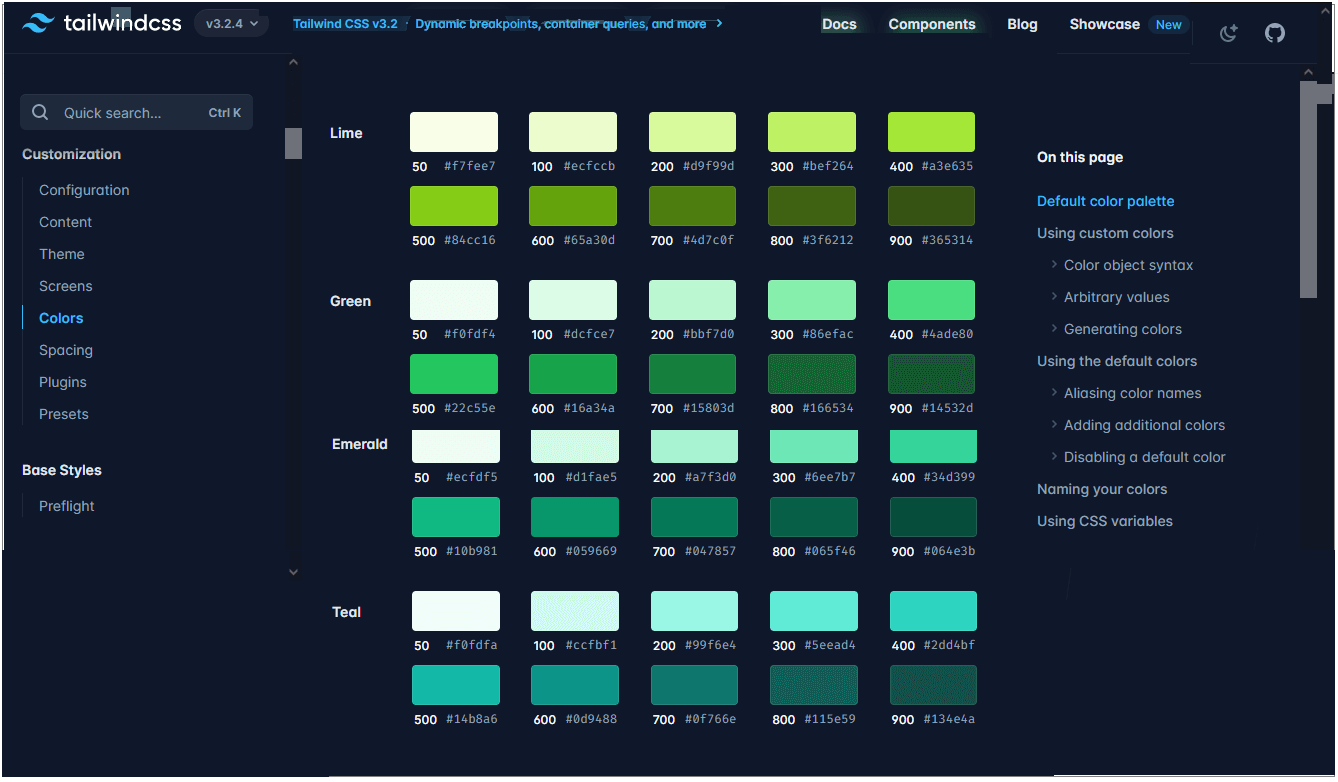Click chevron beside Color object syntax
The image size is (1338, 782).
click(1054, 265)
